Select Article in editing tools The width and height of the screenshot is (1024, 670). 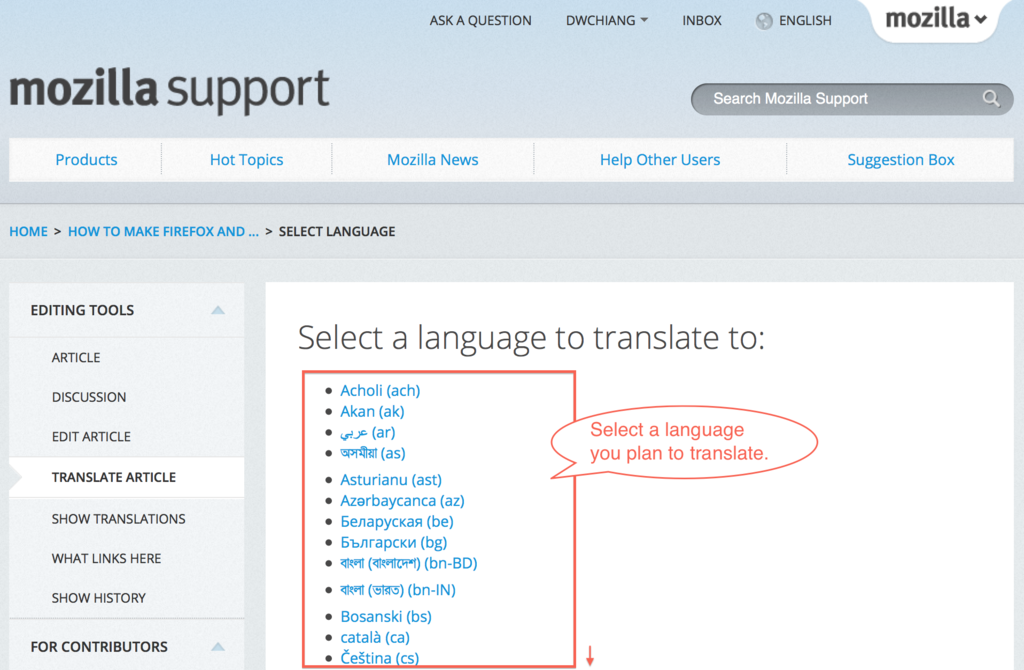tap(76, 357)
